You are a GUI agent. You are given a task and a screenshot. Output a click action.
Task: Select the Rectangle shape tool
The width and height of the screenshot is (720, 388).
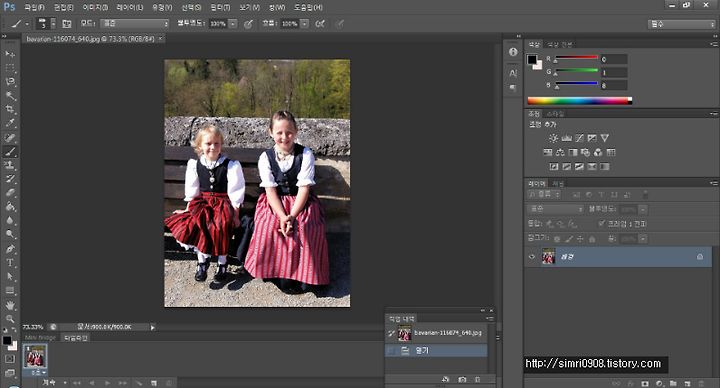pos(10,291)
